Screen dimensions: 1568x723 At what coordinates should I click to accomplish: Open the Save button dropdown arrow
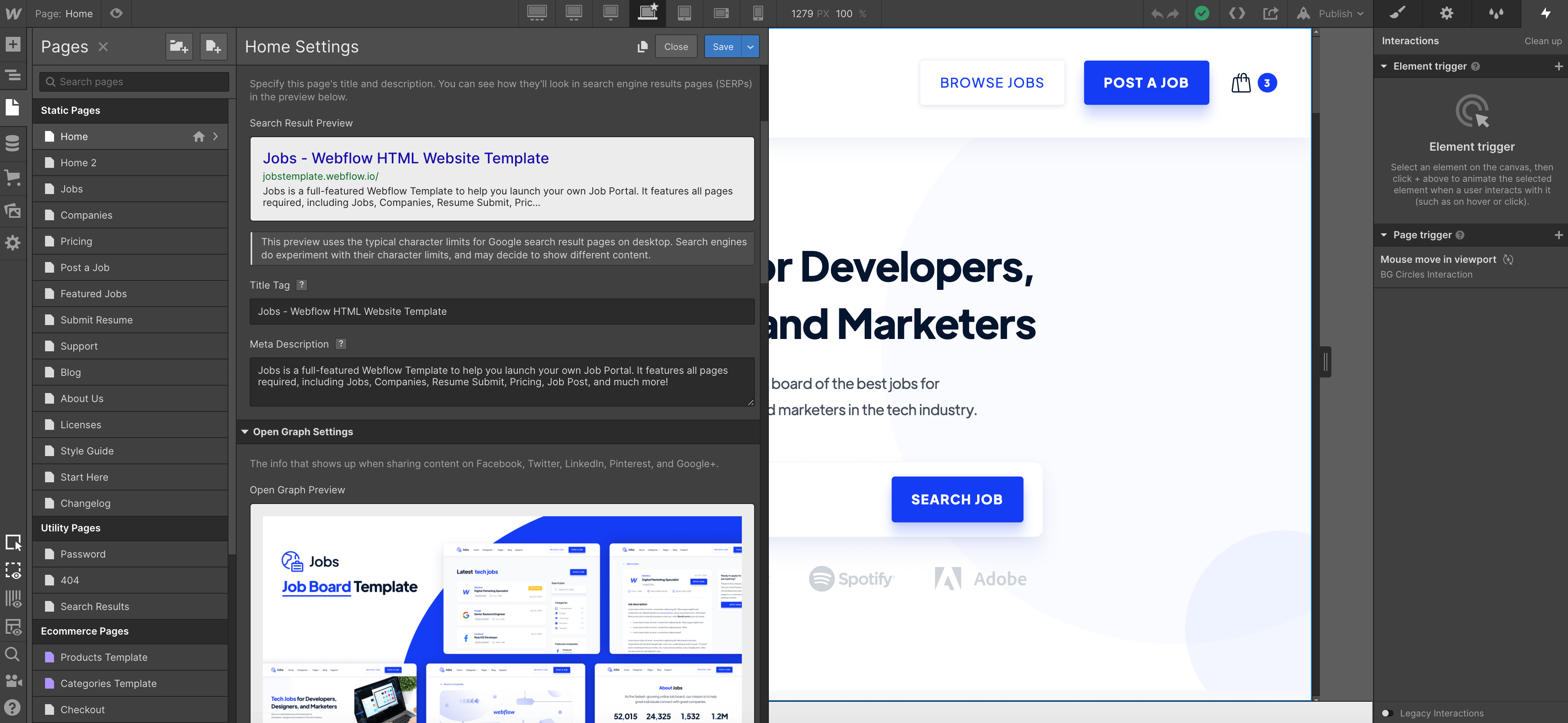pyautogui.click(x=750, y=47)
